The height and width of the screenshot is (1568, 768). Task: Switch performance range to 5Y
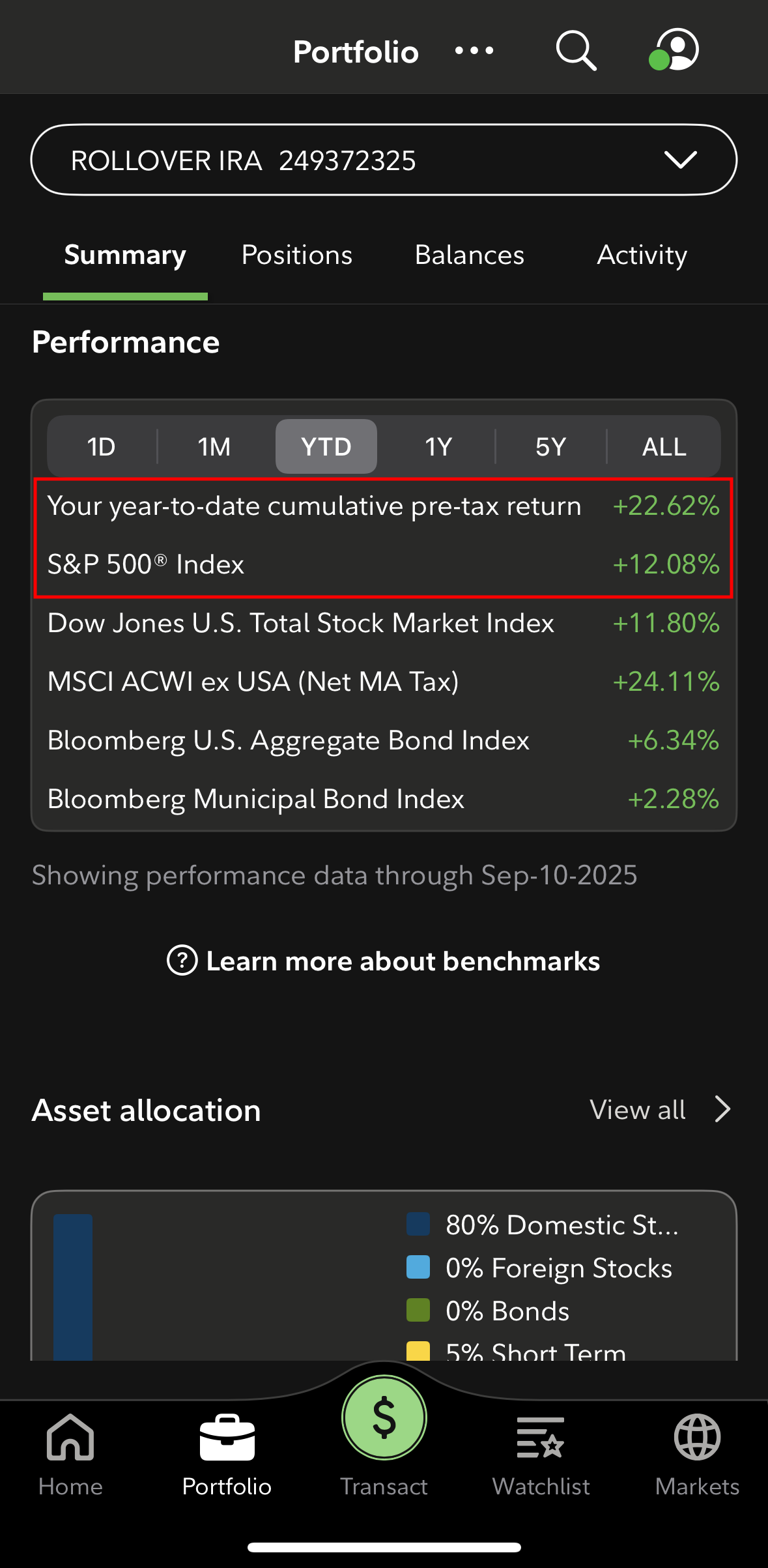point(551,447)
